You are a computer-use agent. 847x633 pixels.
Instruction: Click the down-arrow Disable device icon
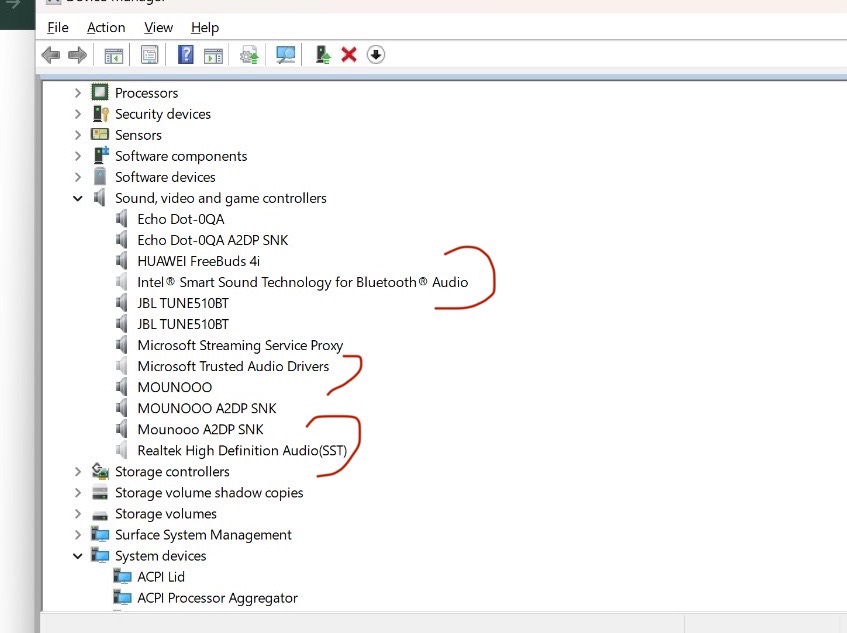pyautogui.click(x=376, y=55)
